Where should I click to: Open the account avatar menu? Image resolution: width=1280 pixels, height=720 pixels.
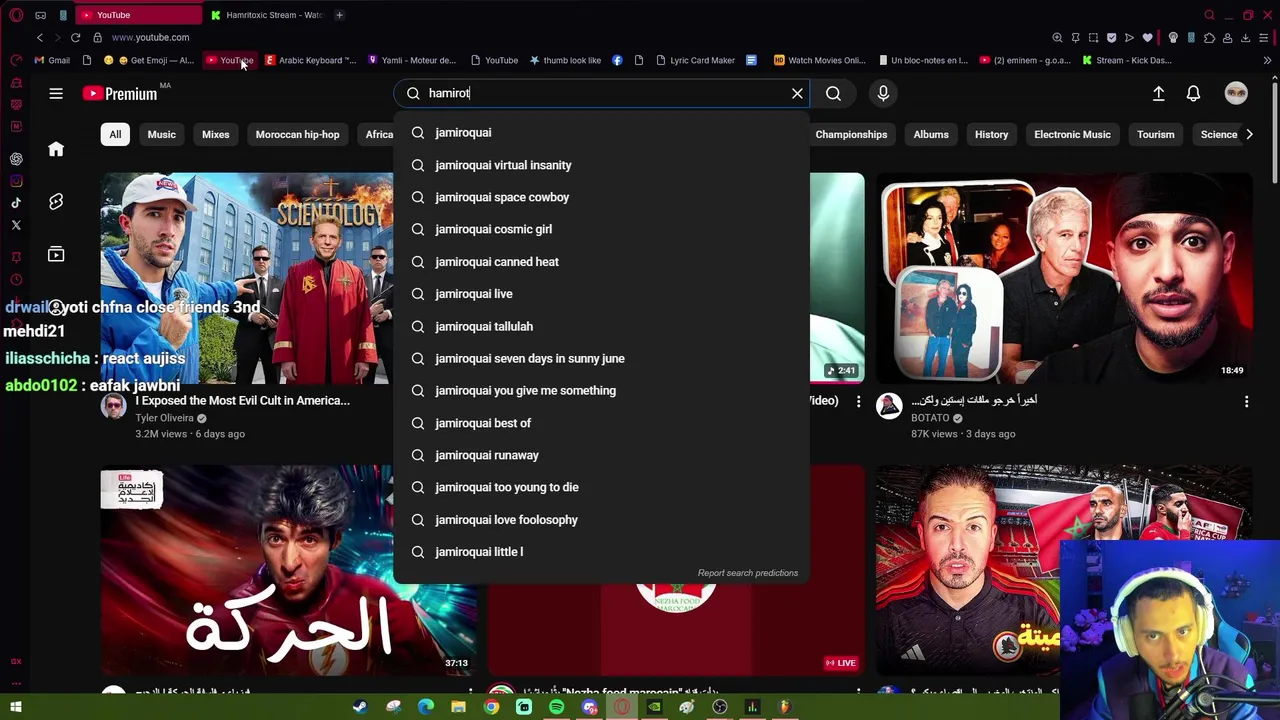(x=1236, y=93)
